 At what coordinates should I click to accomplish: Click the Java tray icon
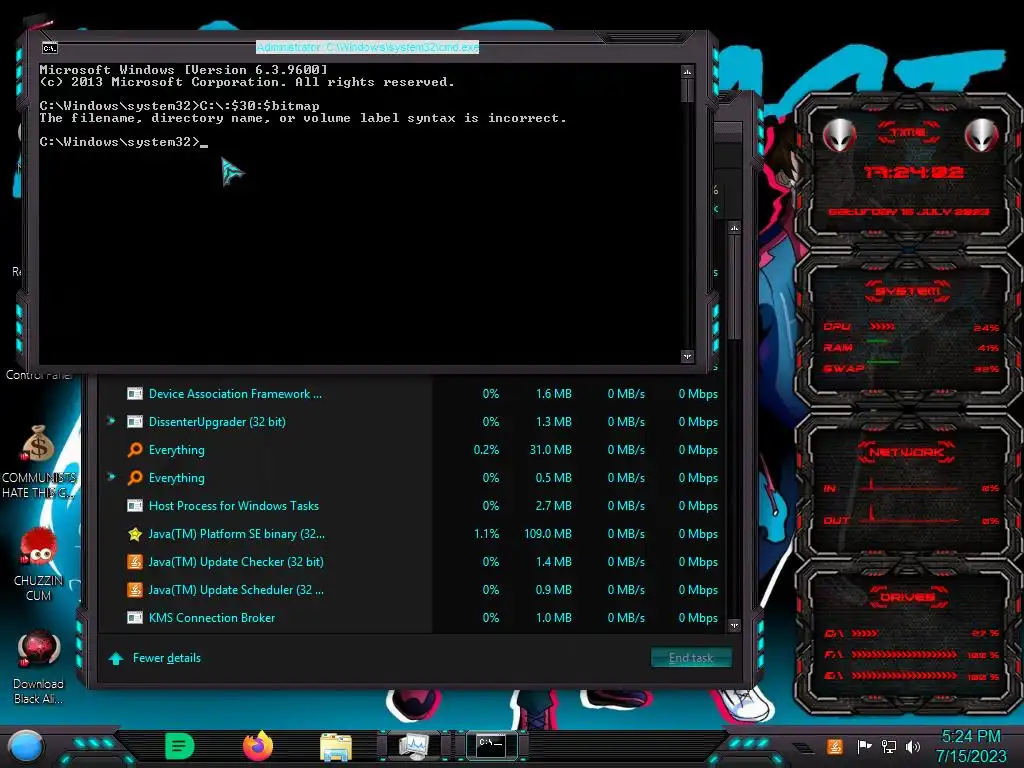click(x=834, y=746)
